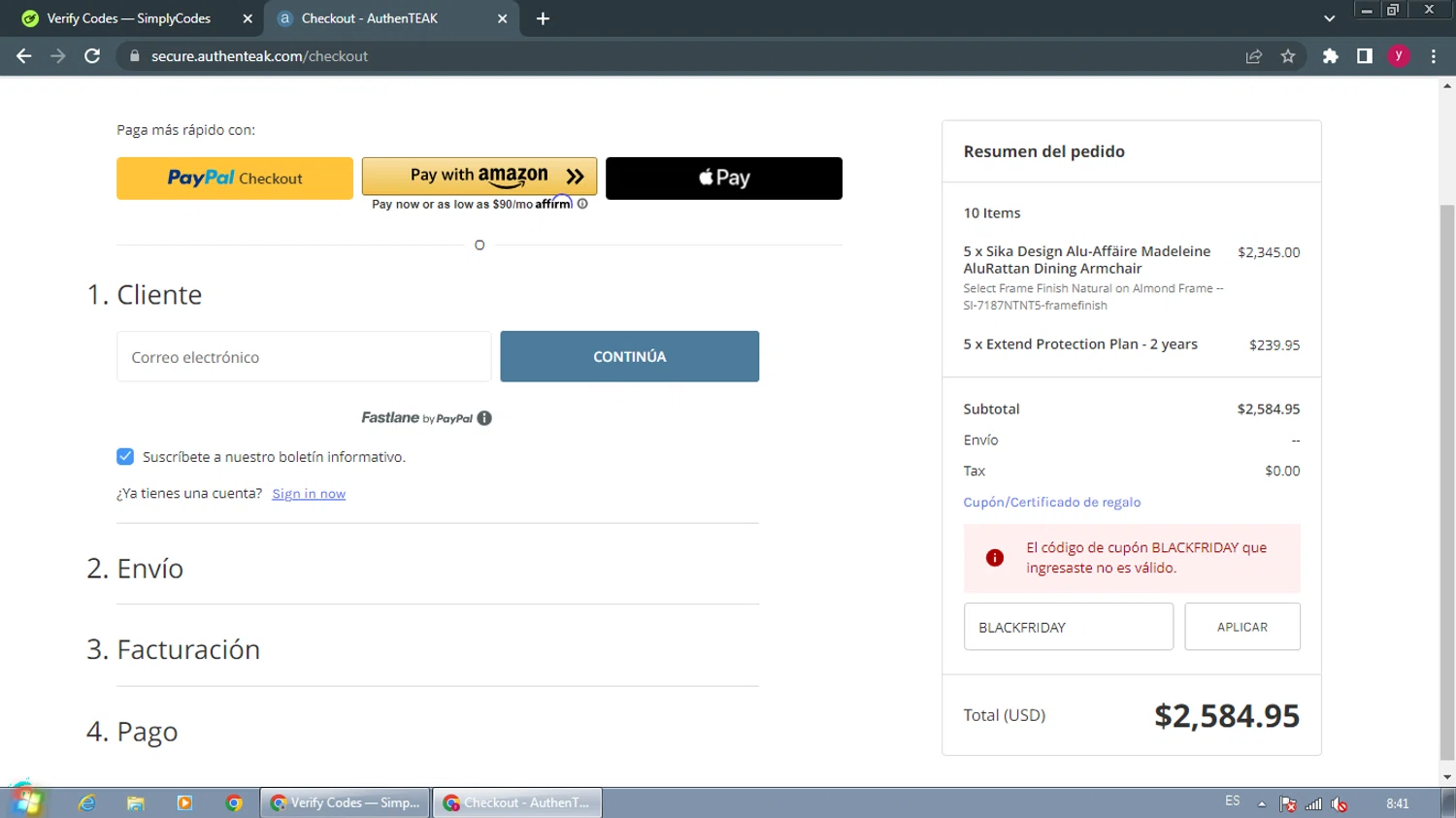Bookmark this page with the star icon
Viewport: 1456px width, 818px height.
[x=1288, y=56]
